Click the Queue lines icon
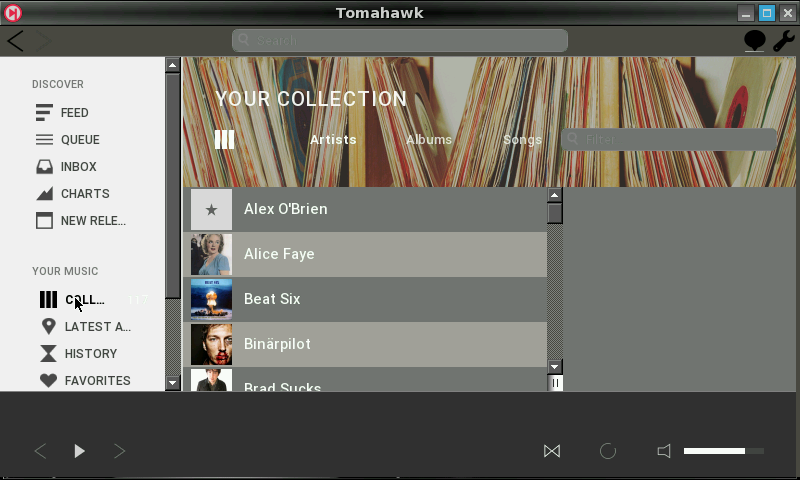This screenshot has height=480, width=800. click(44, 140)
